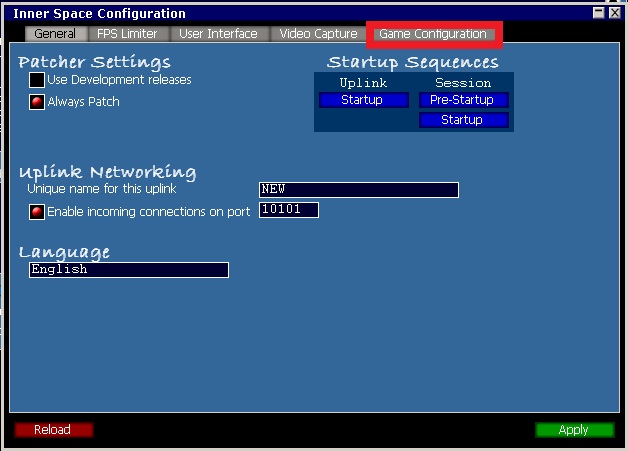628x451 pixels.
Task: Click the port number field 10101
Action: pyautogui.click(x=289, y=210)
